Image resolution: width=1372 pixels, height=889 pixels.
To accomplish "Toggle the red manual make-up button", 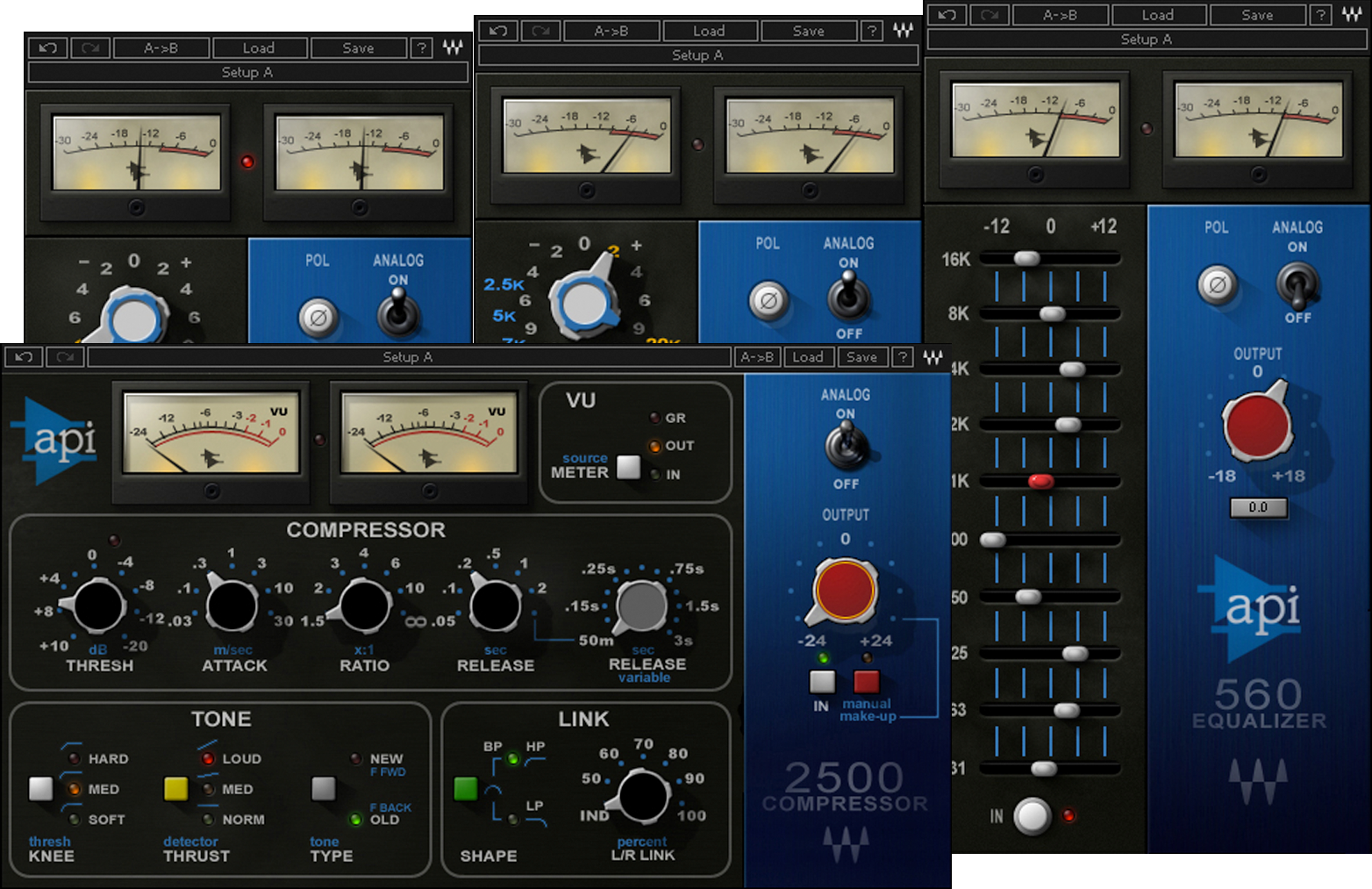I will (x=866, y=682).
